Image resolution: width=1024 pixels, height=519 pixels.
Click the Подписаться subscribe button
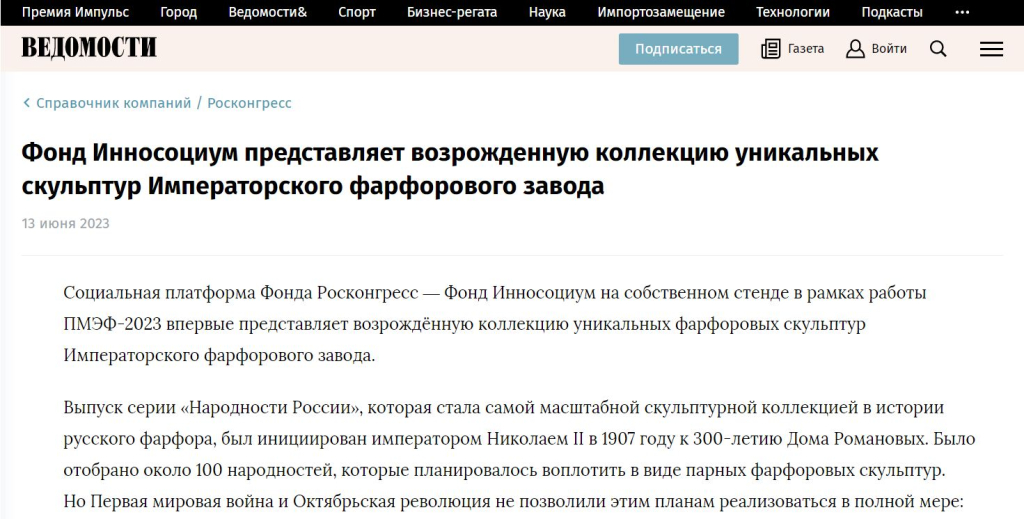(679, 49)
